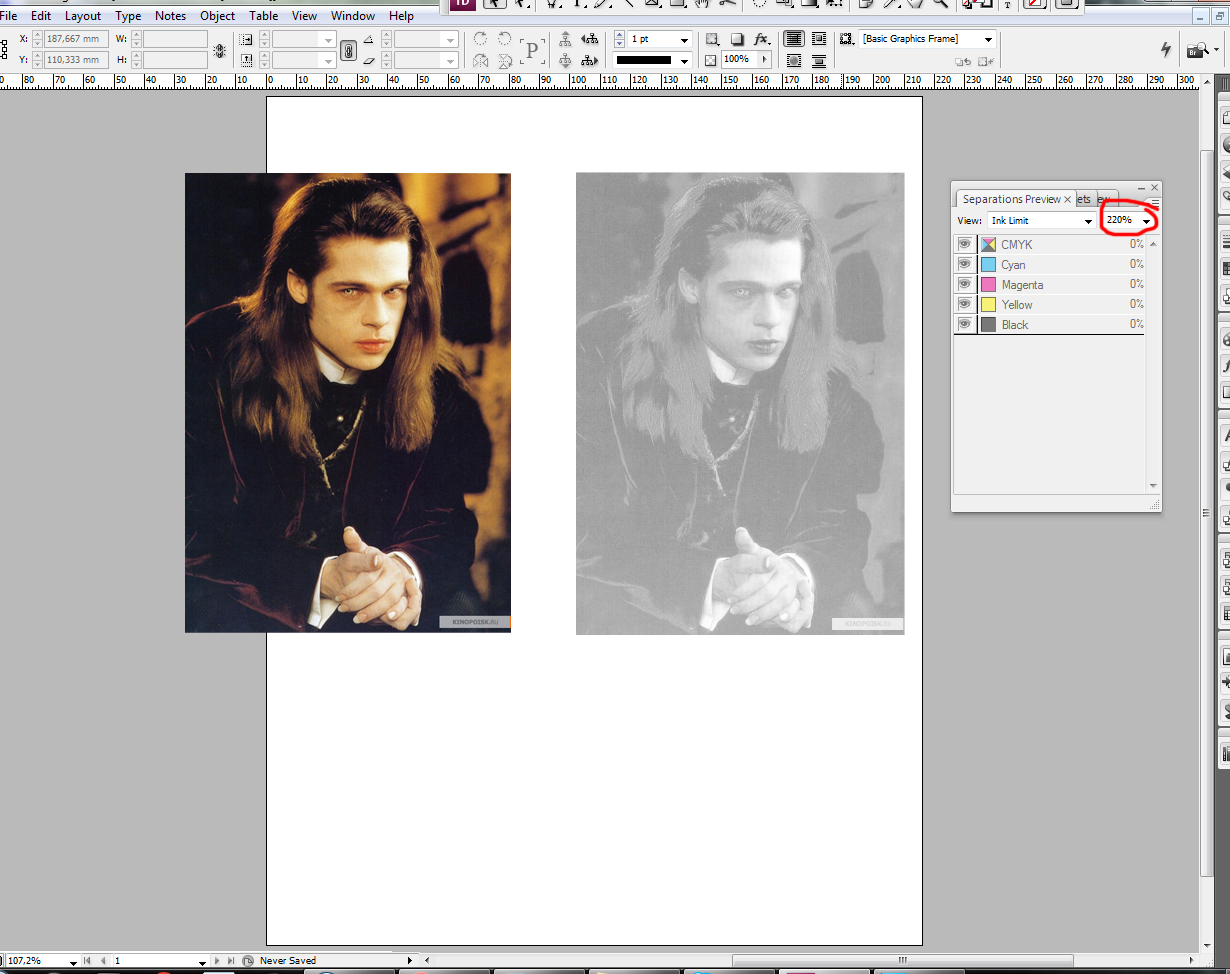Click the Never Saved status text

288,960
